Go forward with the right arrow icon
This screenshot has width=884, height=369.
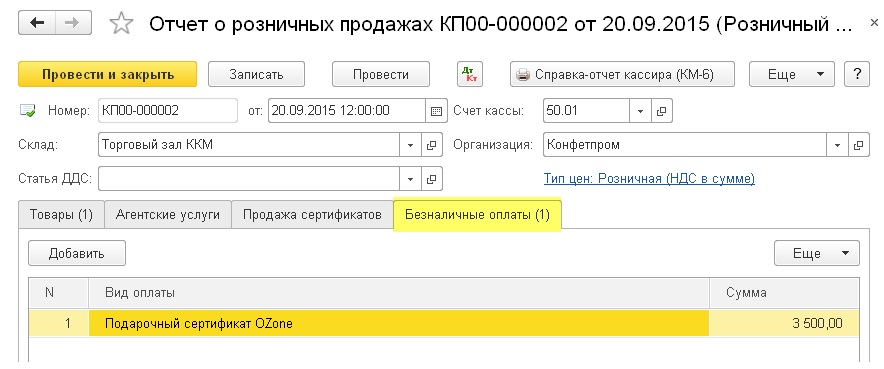(x=73, y=23)
